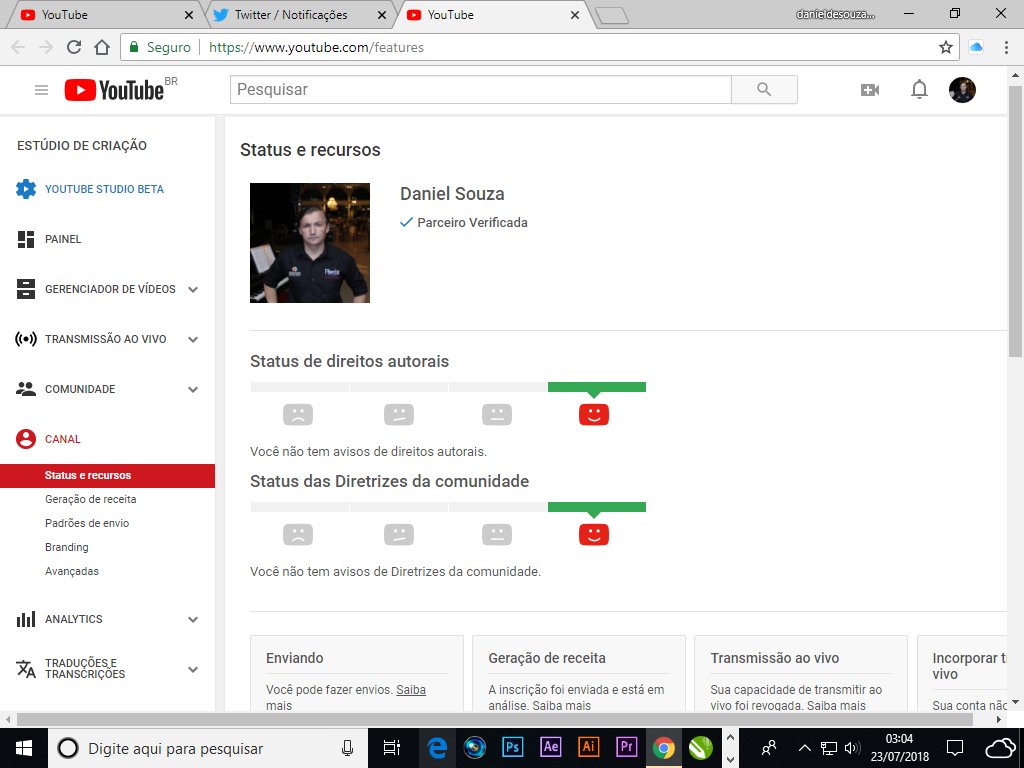Click the browser address bar URL
This screenshot has height=768, width=1024.
(x=317, y=47)
